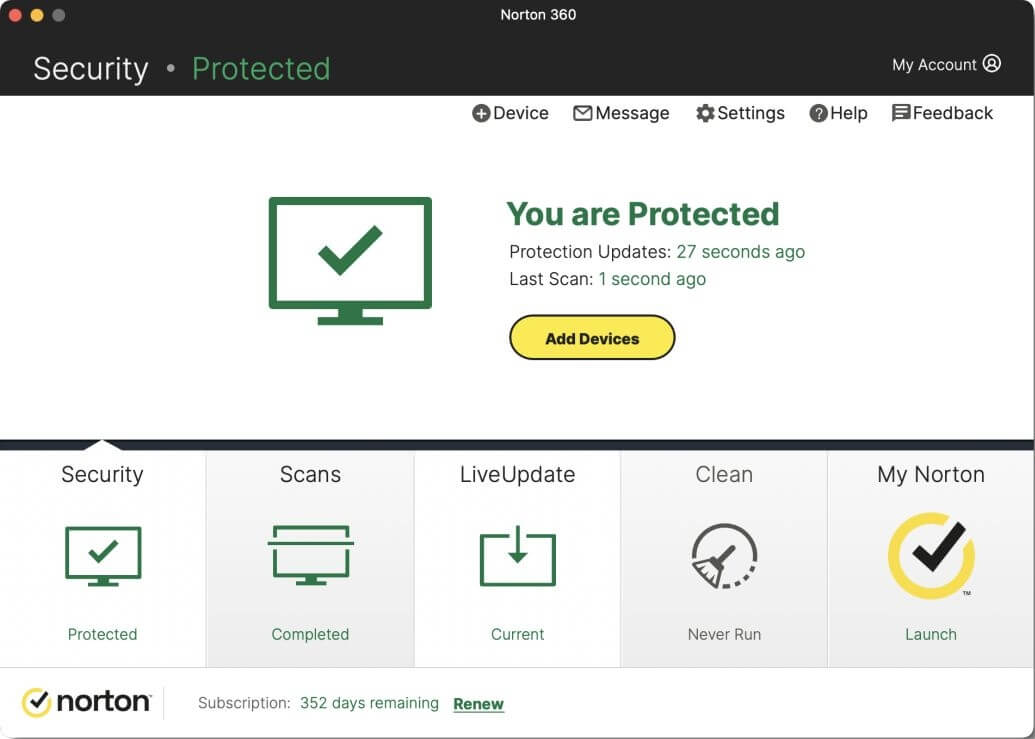This screenshot has width=1035, height=739.
Task: Click the LiveUpdate download arrow icon
Action: 517,555
